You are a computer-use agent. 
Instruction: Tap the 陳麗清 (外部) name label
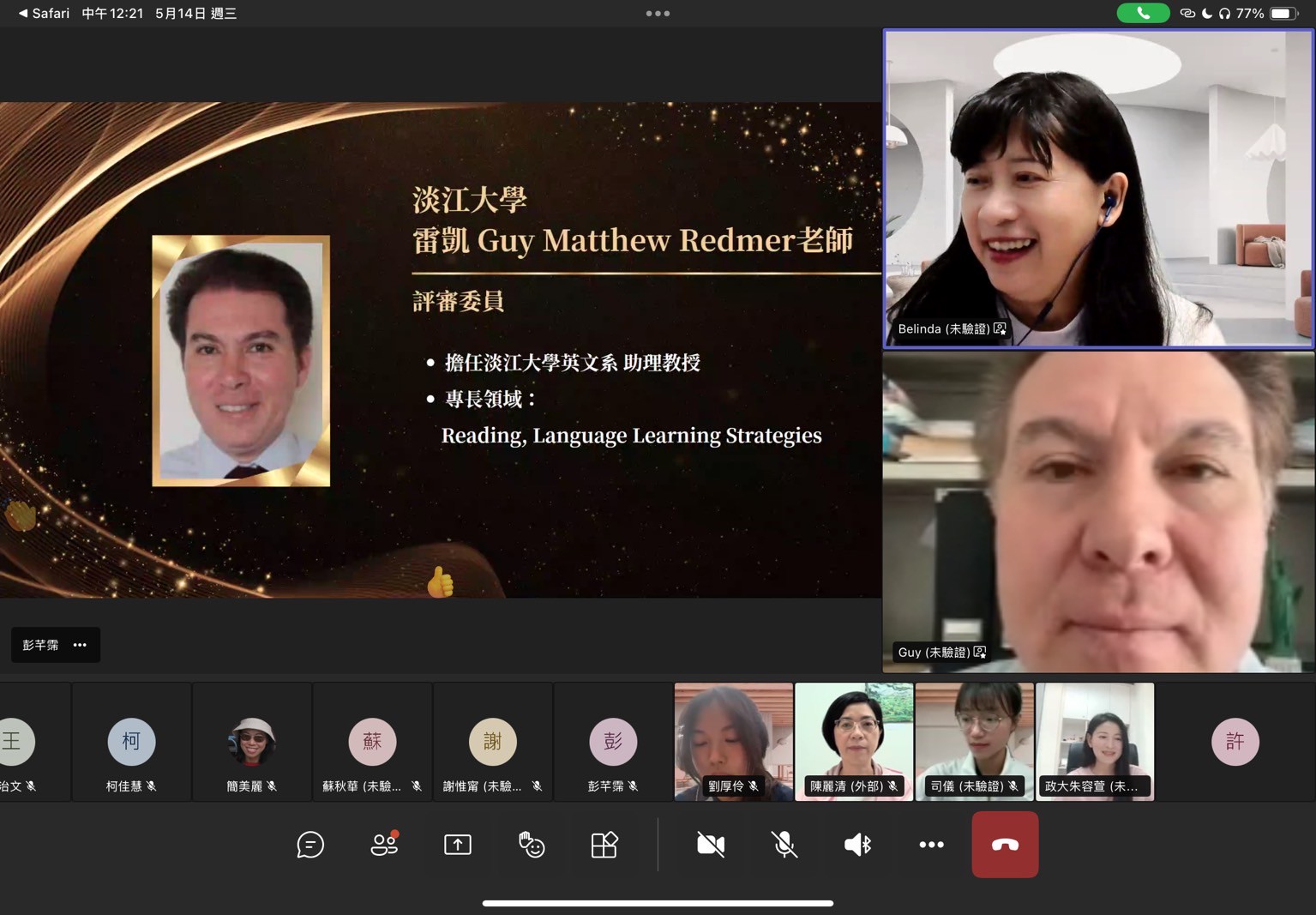point(850,786)
